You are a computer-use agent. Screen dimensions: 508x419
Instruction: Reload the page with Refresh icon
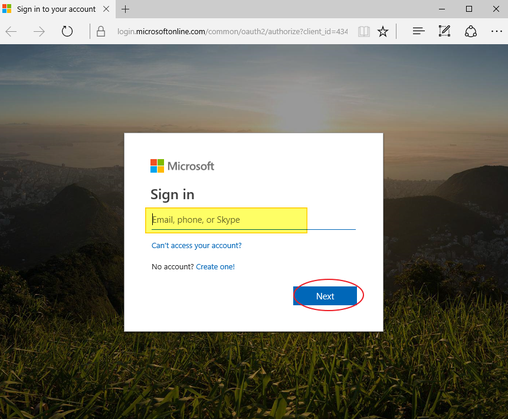(67, 31)
